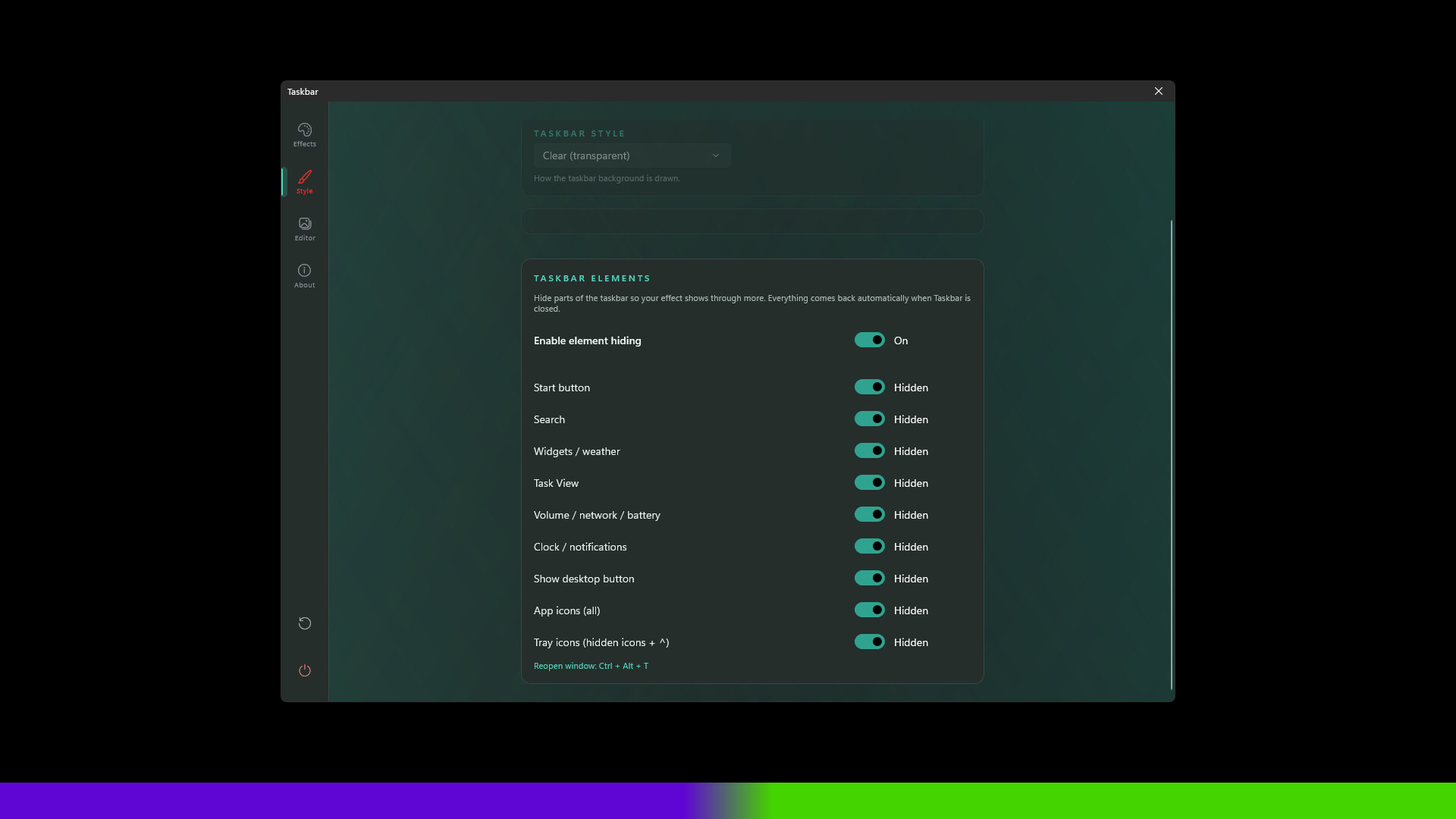Click the 'Reopen window: Ctrl + Alt + T' text

(x=591, y=666)
